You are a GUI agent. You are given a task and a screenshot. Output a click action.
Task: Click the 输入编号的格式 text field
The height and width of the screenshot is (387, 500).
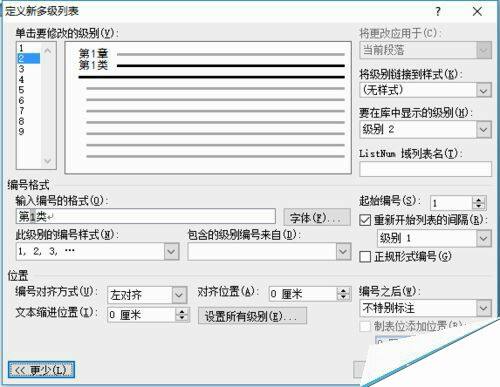[146, 217]
